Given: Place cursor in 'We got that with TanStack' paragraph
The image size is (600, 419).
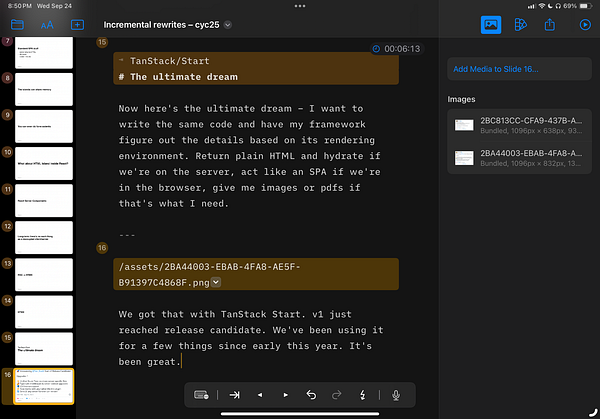Looking at the screenshot, I should (x=251, y=338).
